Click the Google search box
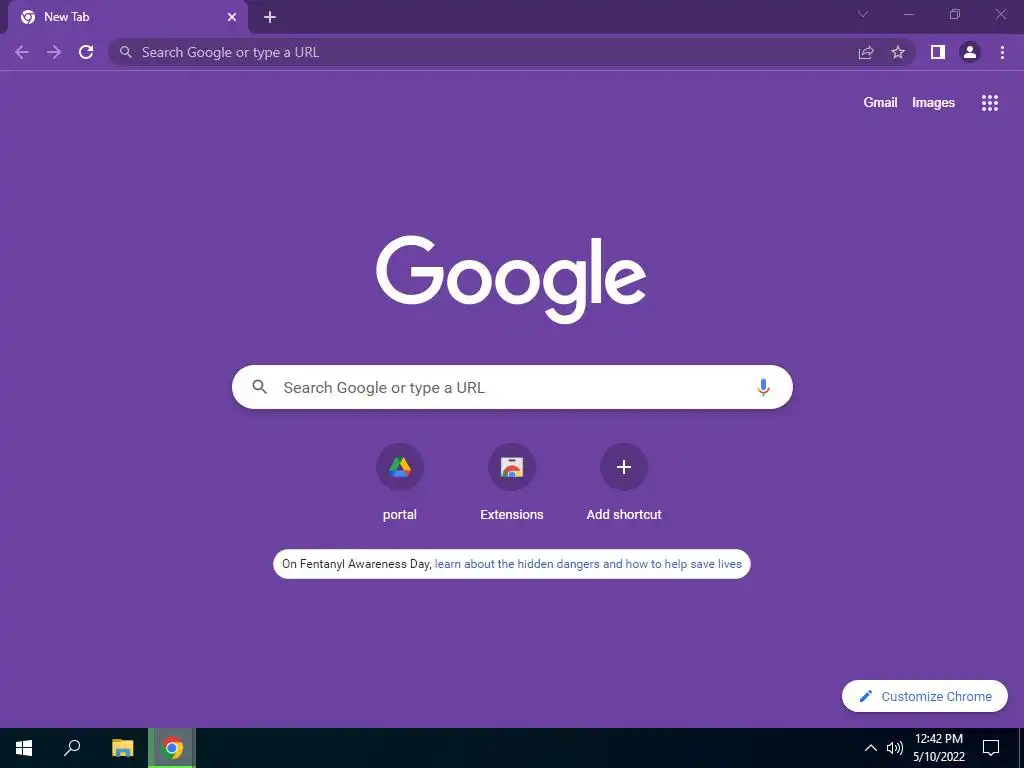1024x768 pixels. pyautogui.click(x=512, y=387)
